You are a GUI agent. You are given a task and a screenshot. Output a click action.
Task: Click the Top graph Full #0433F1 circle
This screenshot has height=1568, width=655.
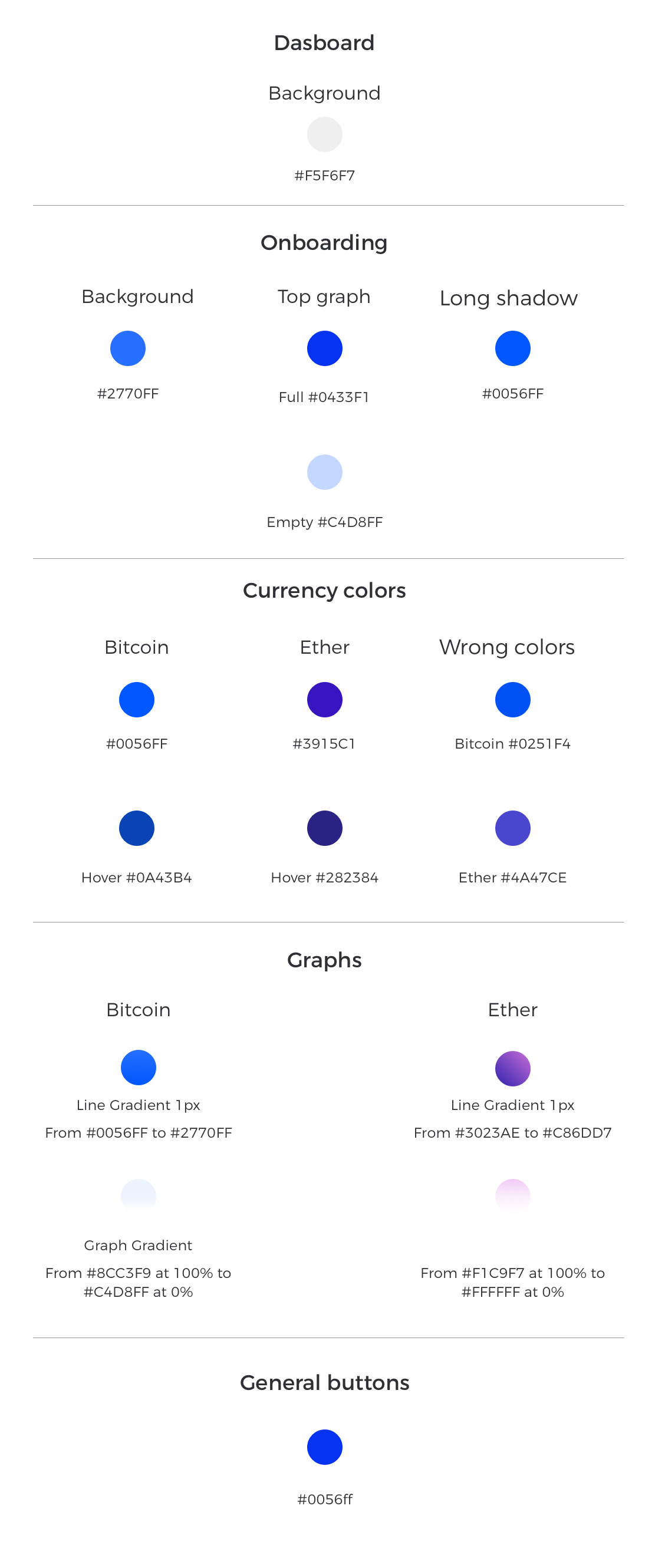coord(324,348)
